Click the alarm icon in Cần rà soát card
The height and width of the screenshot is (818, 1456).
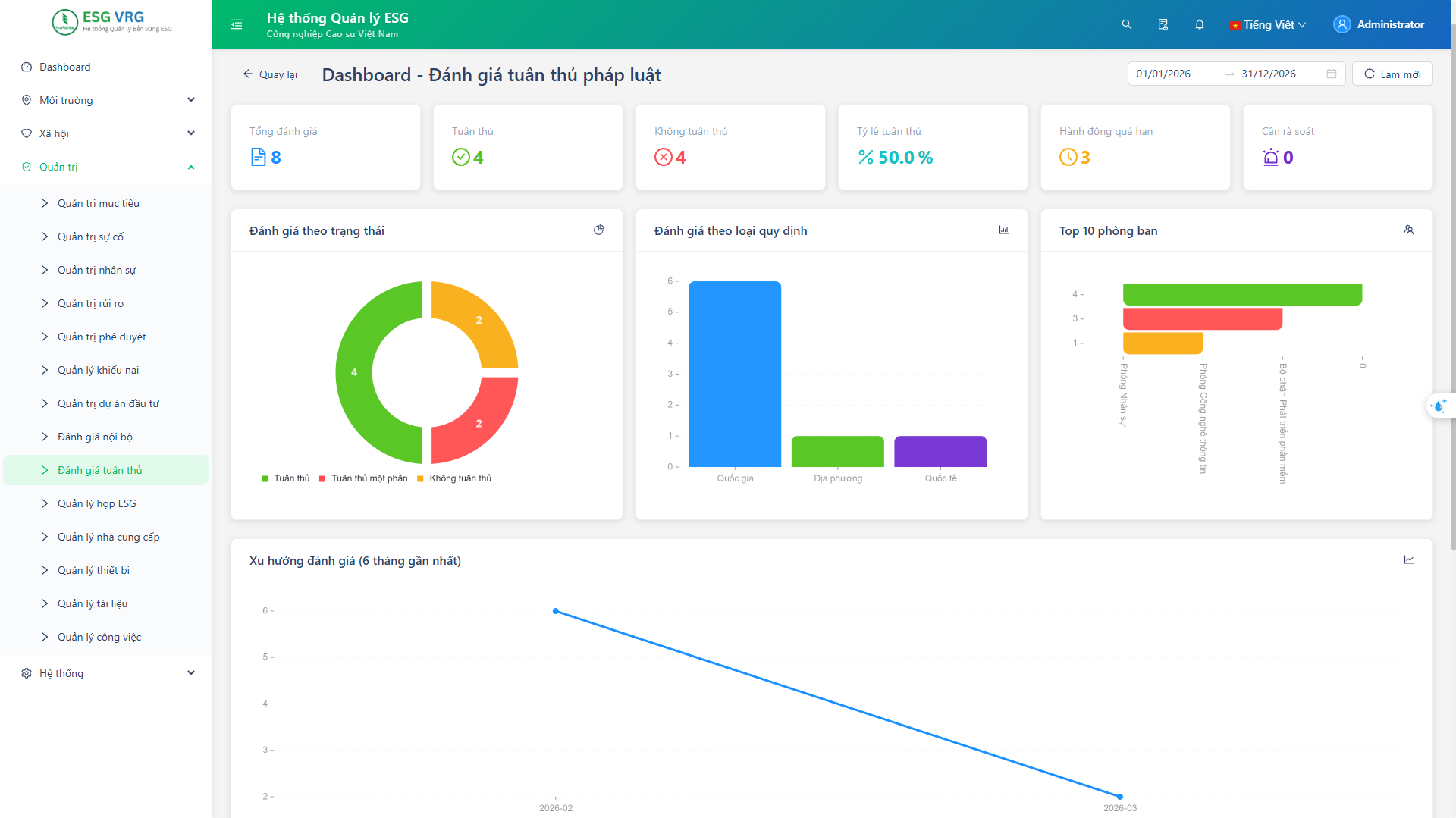point(1271,157)
